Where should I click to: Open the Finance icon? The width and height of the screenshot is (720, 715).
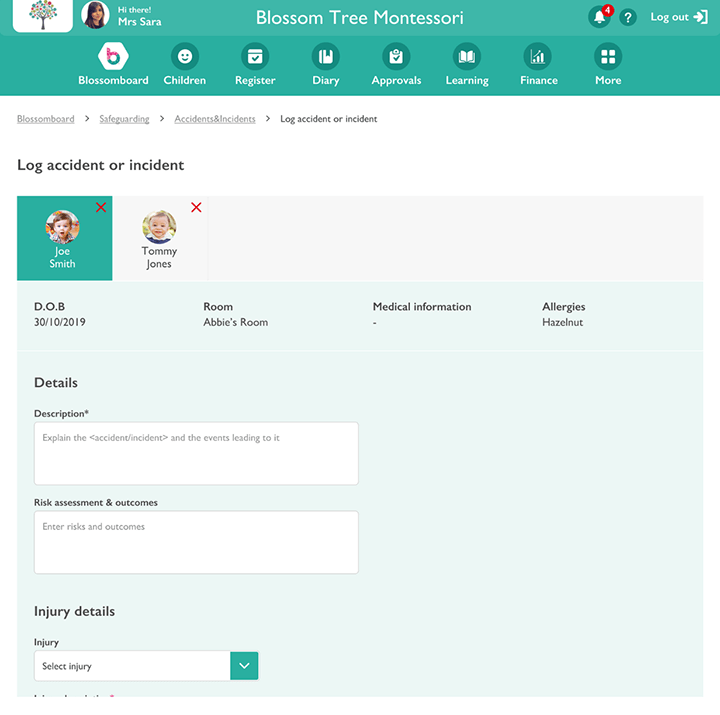point(538,57)
